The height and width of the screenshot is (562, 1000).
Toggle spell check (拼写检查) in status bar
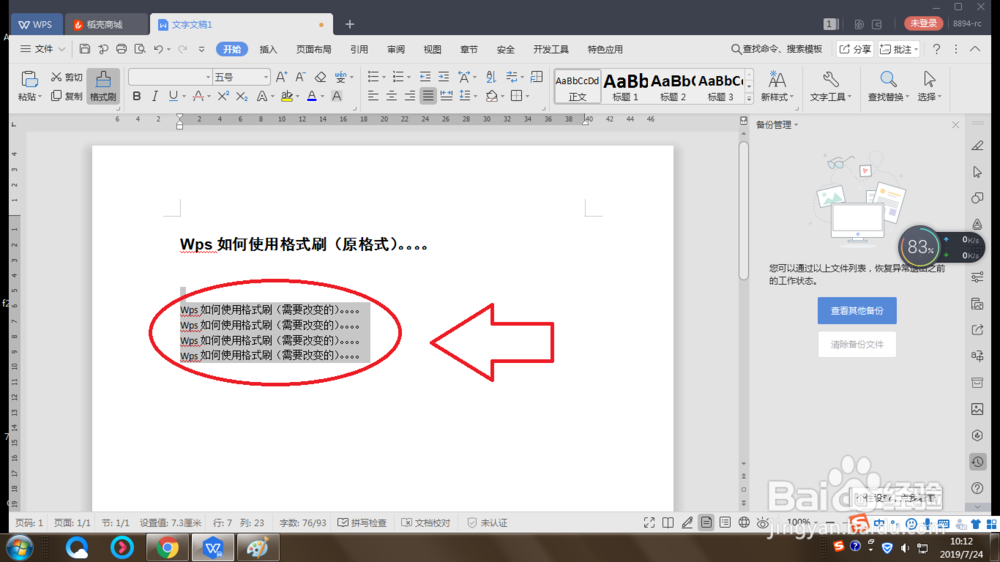pyautogui.click(x=362, y=522)
